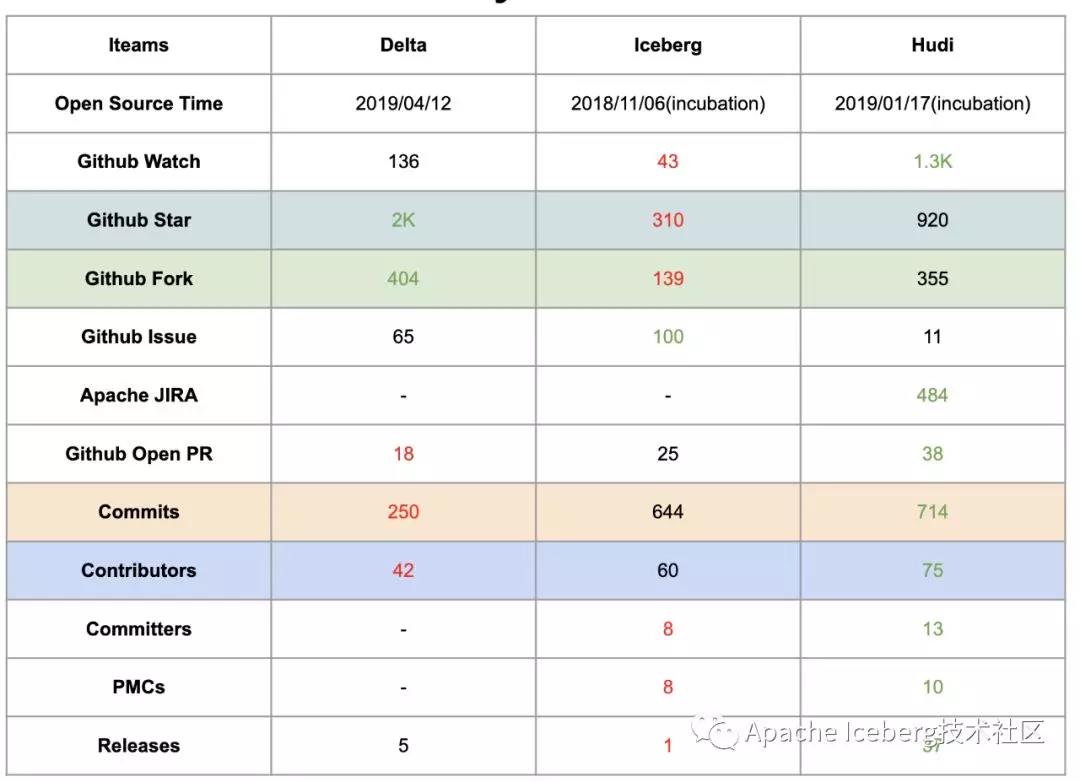The height and width of the screenshot is (782, 1080).
Task: Click the Open Source Time row label
Action: click(x=138, y=103)
